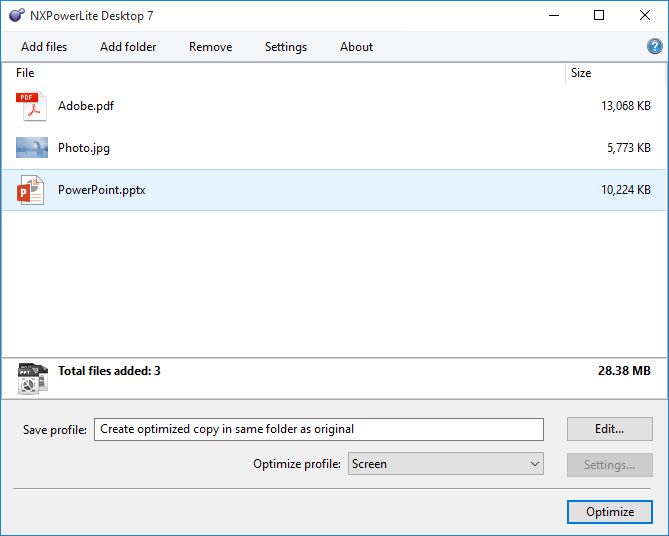The width and height of the screenshot is (669, 536).
Task: Click the Photo.jpg image thumbnail
Action: [32, 148]
